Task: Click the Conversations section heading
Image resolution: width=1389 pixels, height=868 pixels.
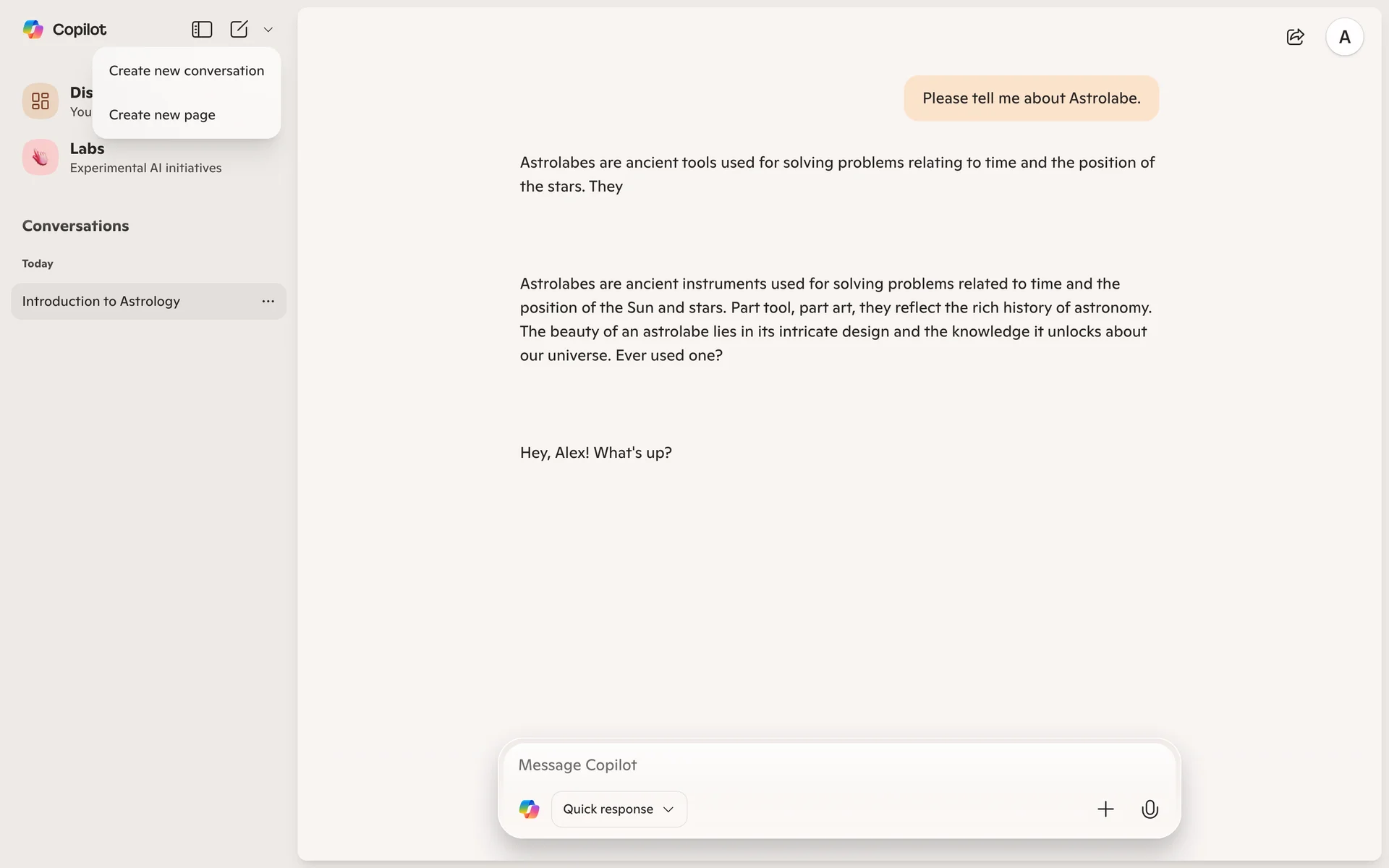Action: [x=75, y=226]
